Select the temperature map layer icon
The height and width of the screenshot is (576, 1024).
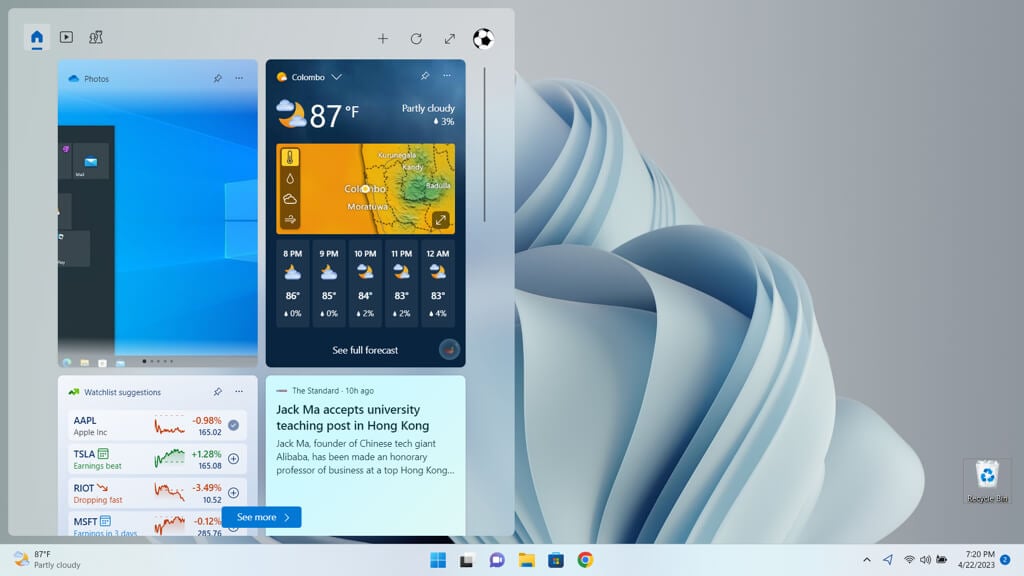pyautogui.click(x=290, y=157)
